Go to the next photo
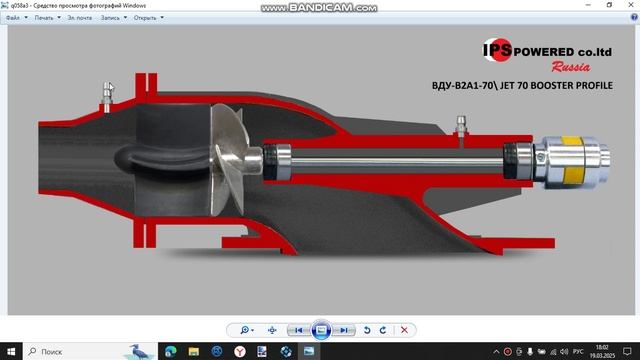The image size is (640, 360). pos(344,330)
